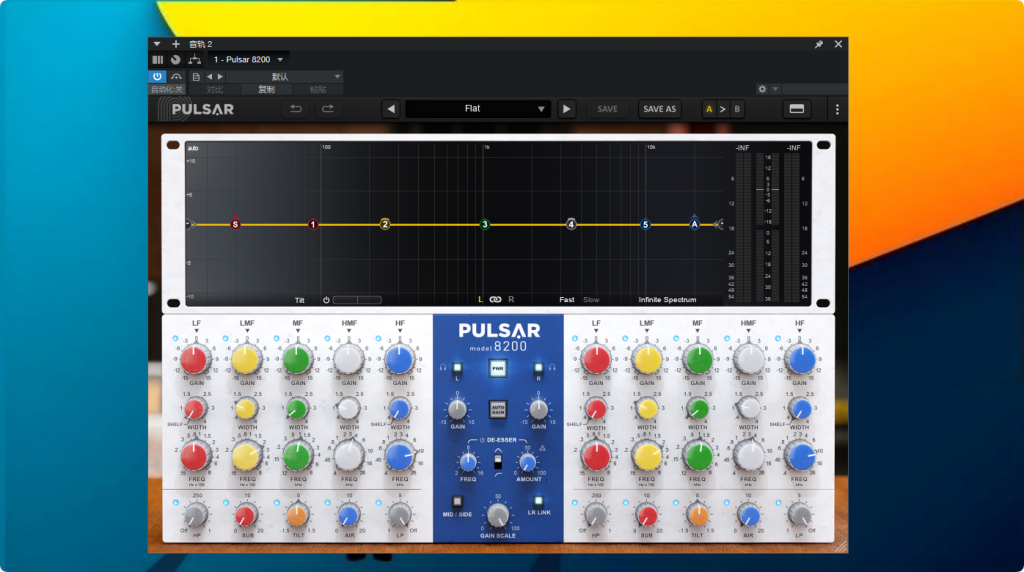Load the previous preset with left arrow
Viewport: 1024px width, 572px height.
(391, 109)
